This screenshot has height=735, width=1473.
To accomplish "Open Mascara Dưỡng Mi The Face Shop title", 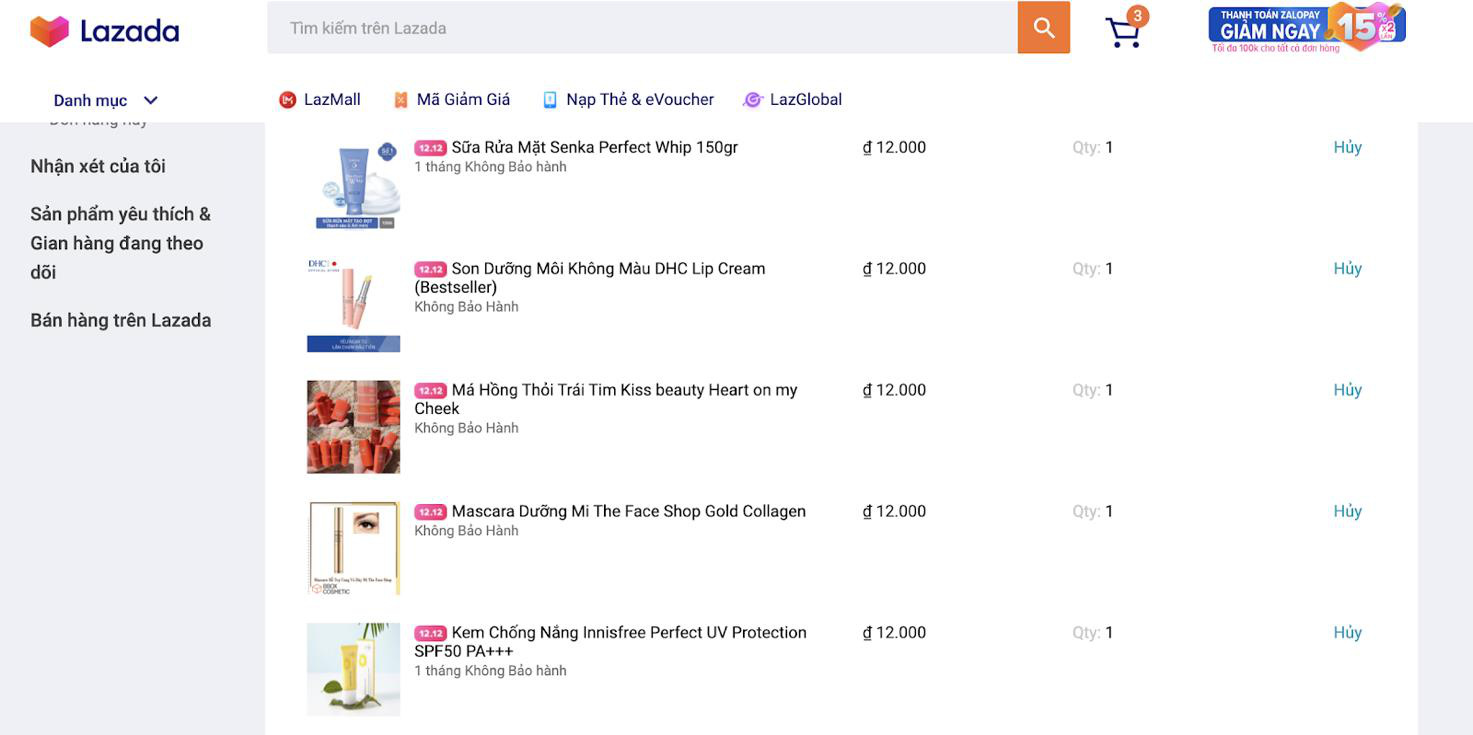I will [x=629, y=511].
